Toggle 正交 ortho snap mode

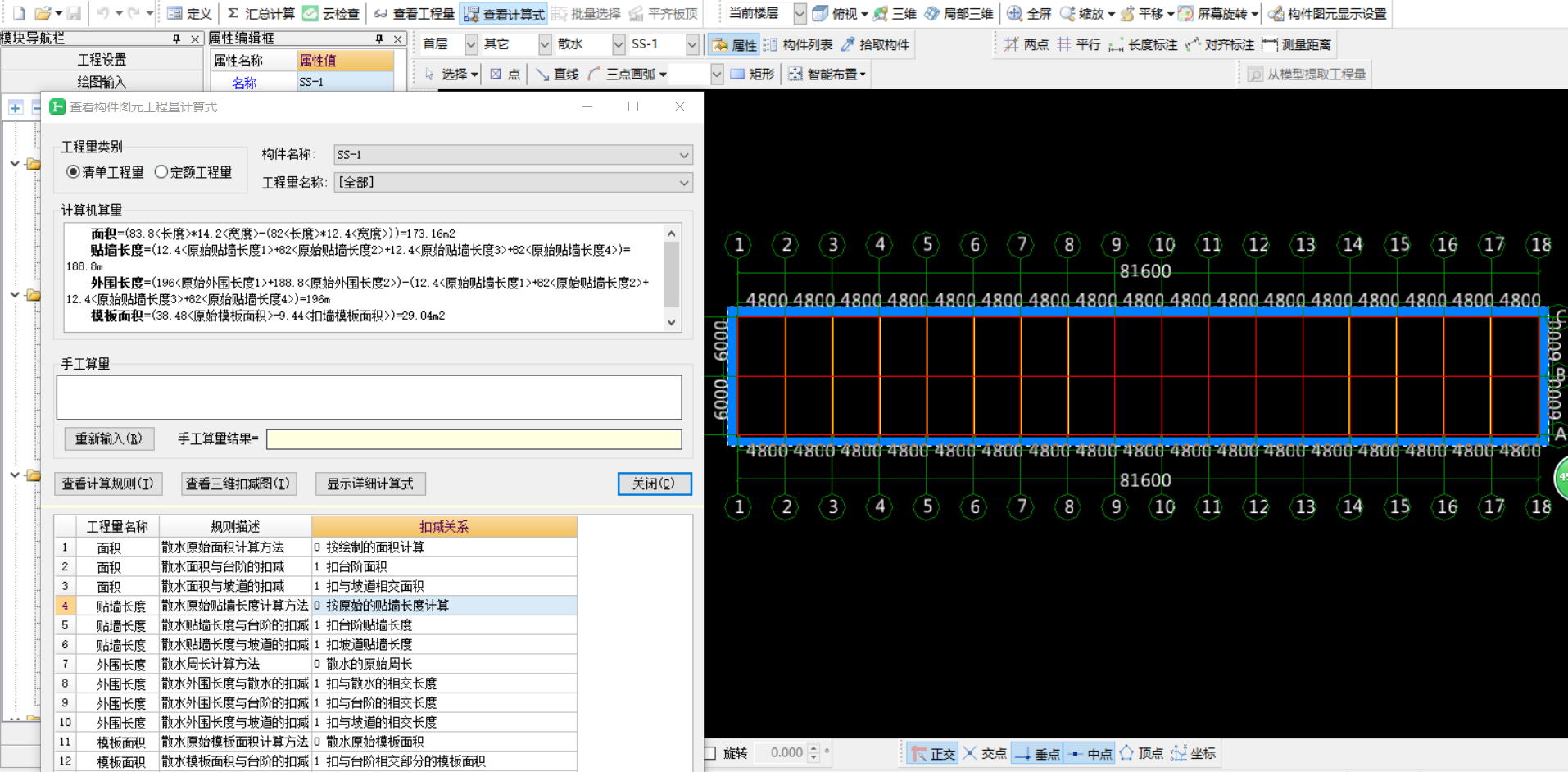[933, 753]
